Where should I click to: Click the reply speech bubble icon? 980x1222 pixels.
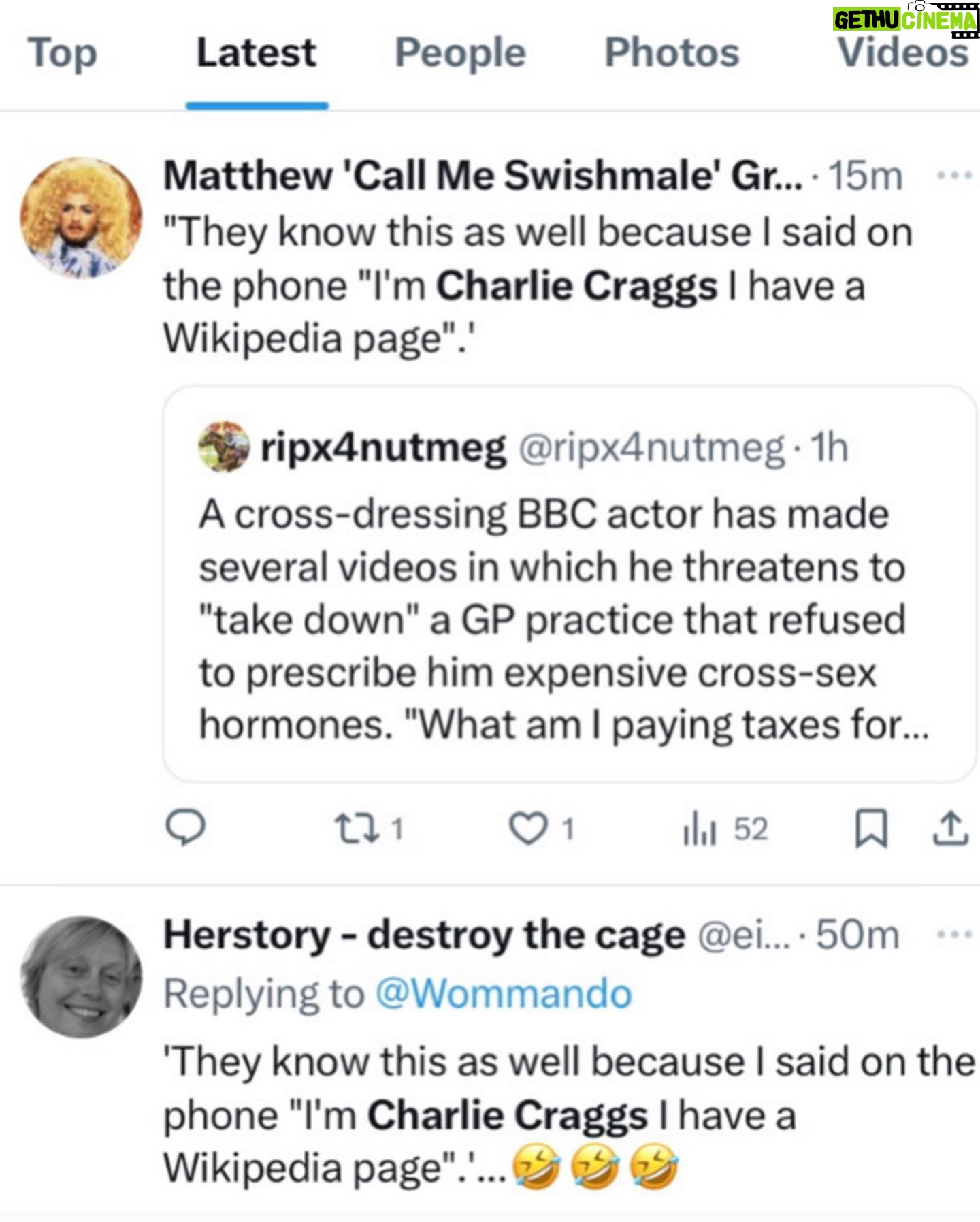pyautogui.click(x=185, y=829)
